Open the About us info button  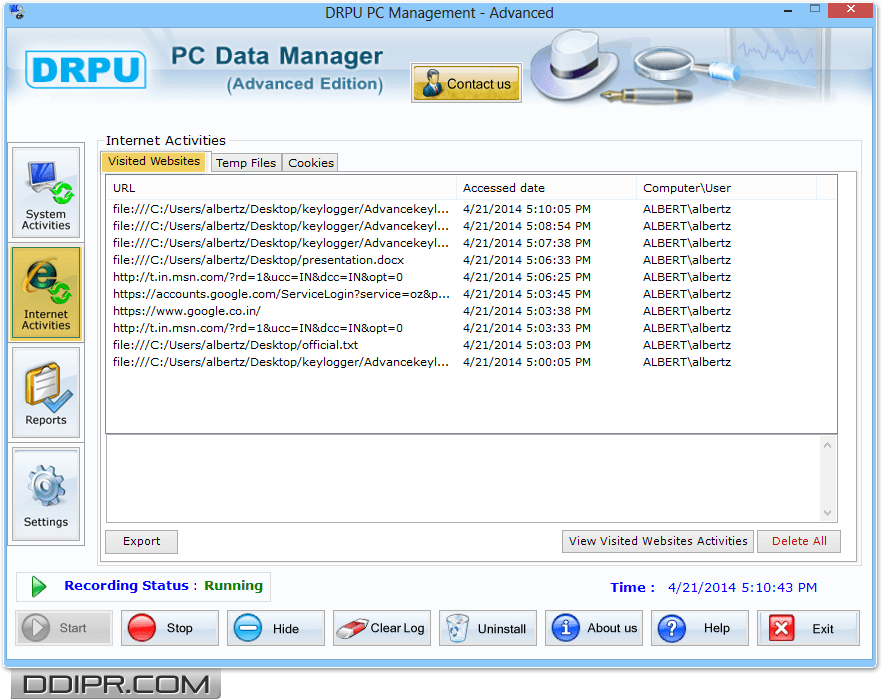pos(593,628)
